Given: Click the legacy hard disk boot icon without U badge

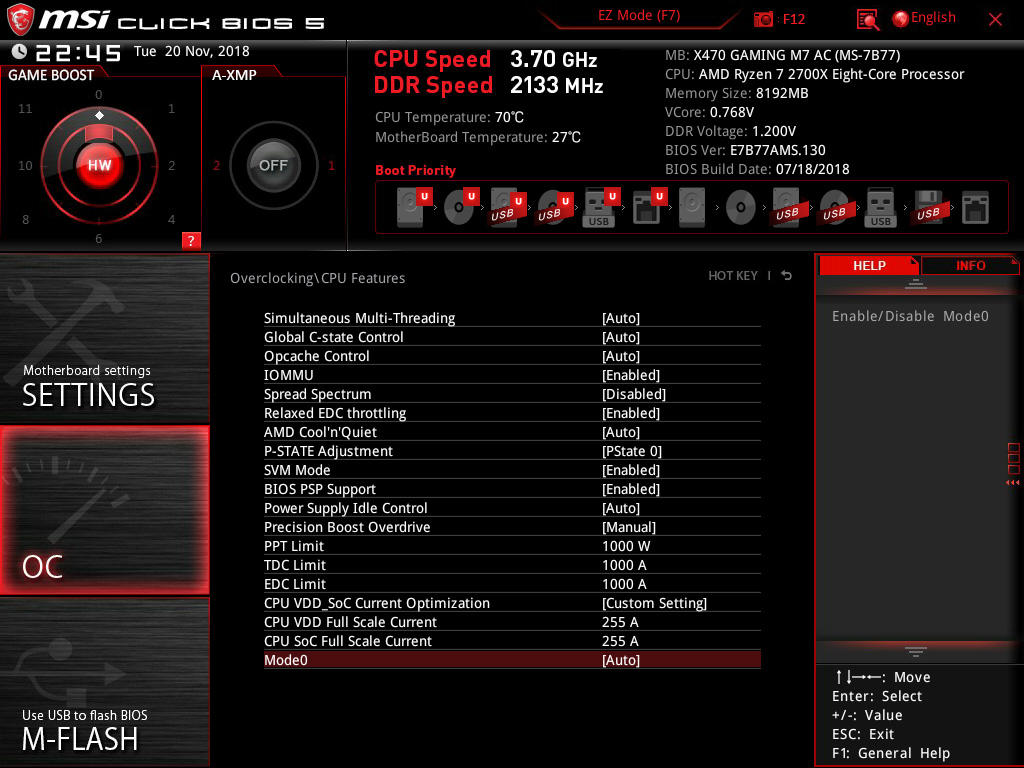Looking at the screenshot, I should tap(692, 207).
